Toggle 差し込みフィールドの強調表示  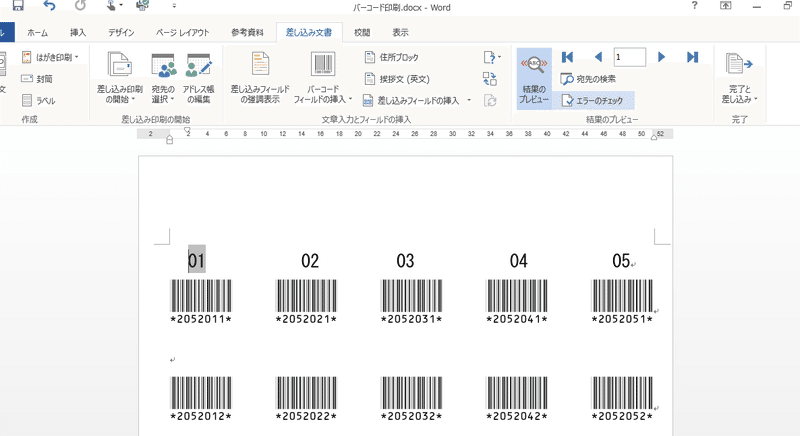point(260,78)
